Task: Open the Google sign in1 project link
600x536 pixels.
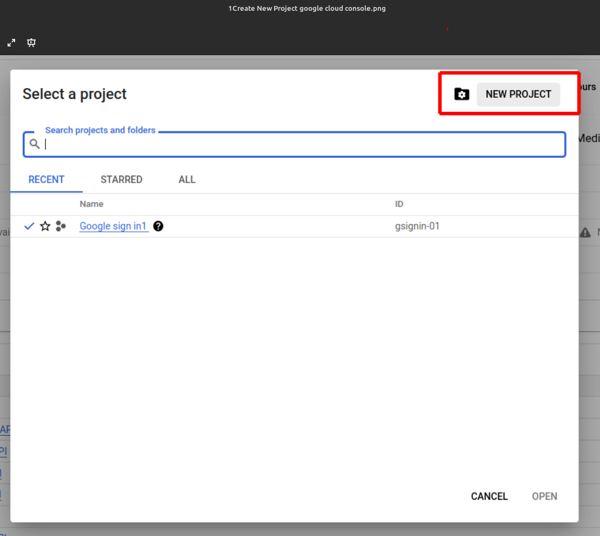Action: tap(113, 226)
